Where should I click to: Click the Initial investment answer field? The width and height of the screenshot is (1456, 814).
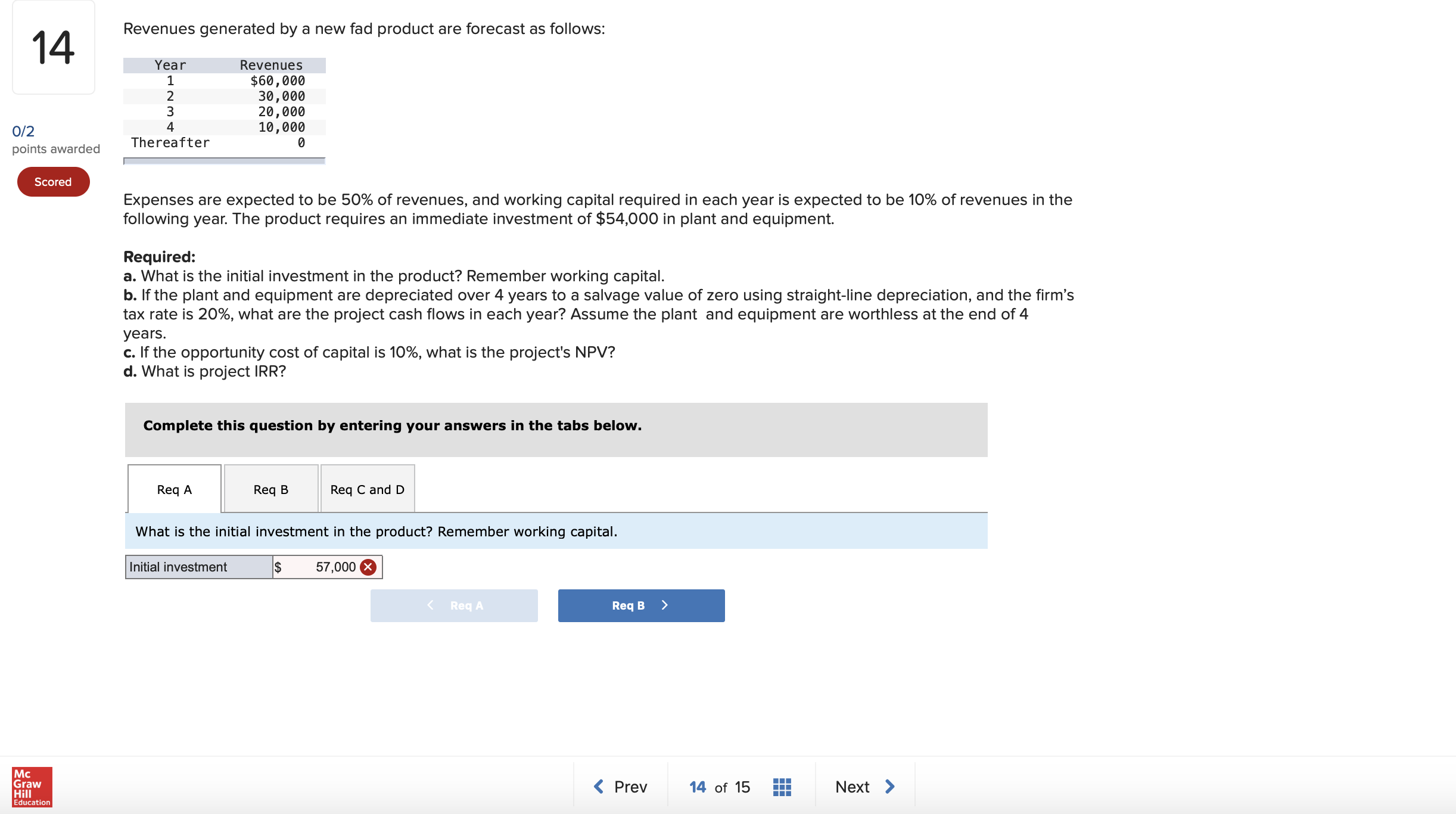pos(328,567)
